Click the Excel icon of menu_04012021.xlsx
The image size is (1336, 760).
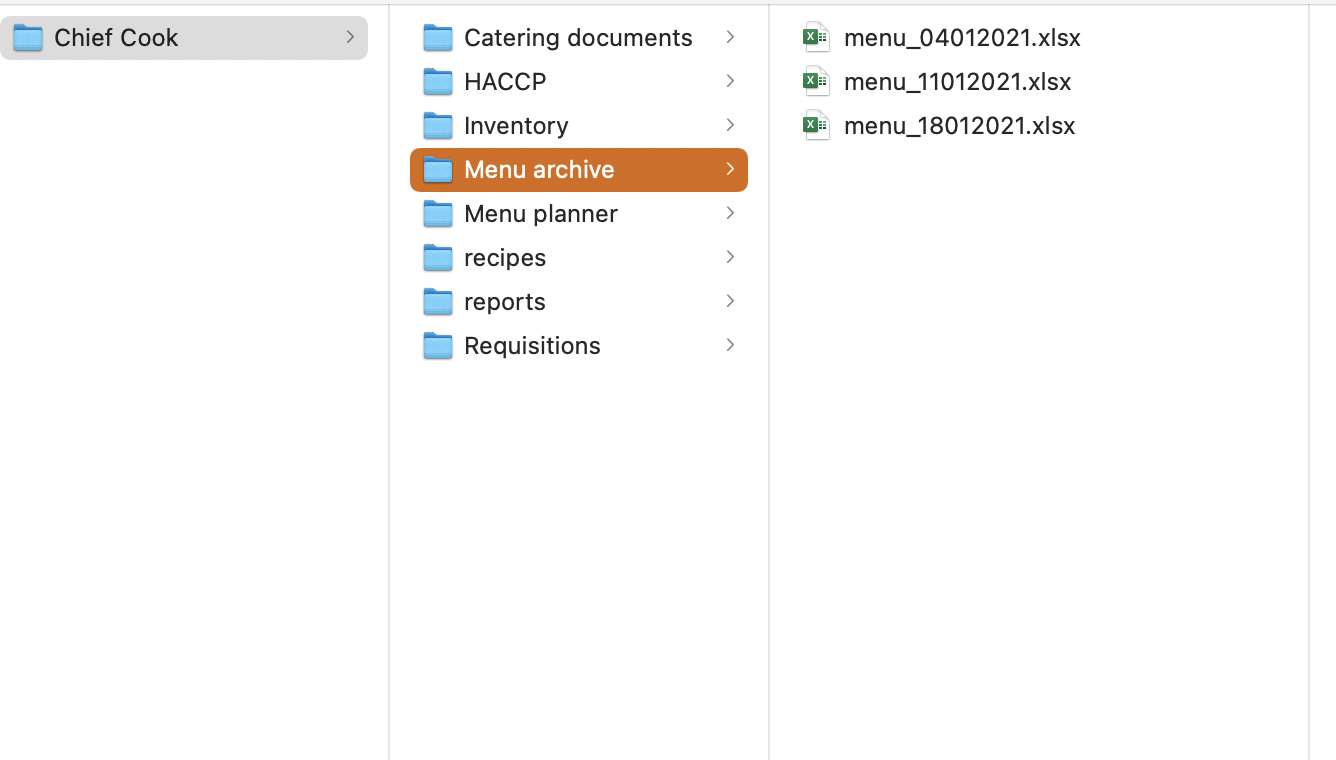tap(817, 37)
